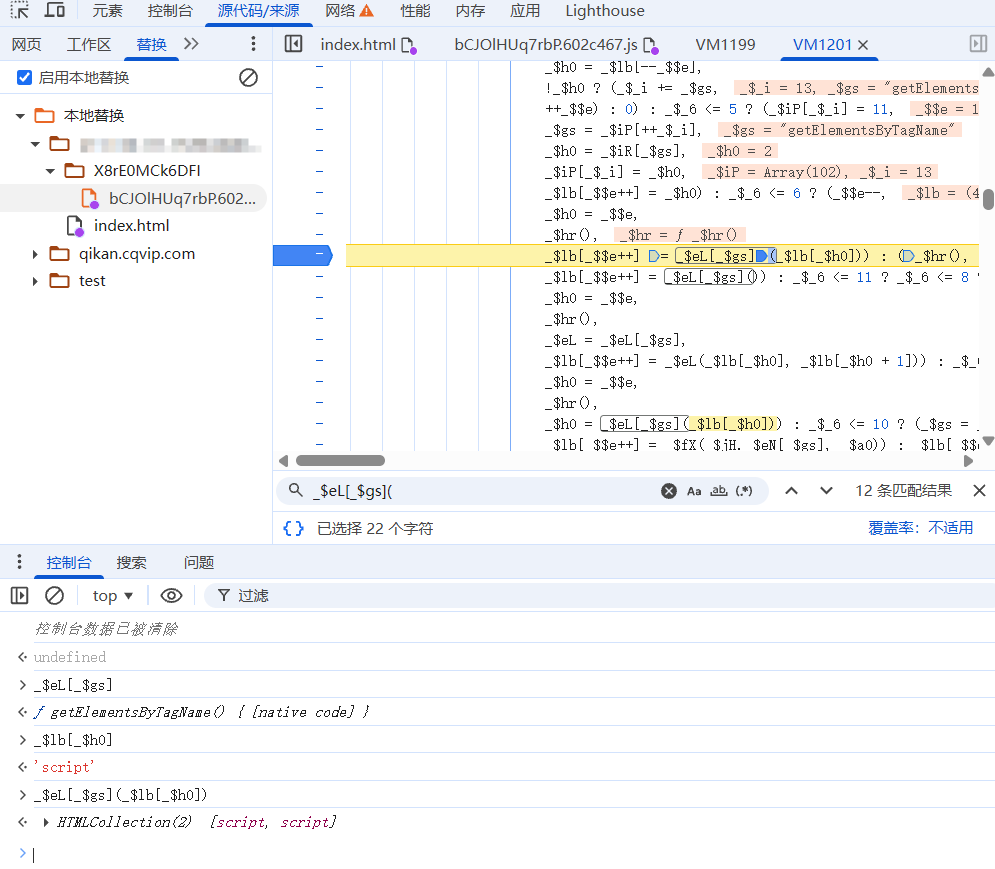Switch to the 网络 panel tab
This screenshot has height=869, width=995.
click(349, 11)
